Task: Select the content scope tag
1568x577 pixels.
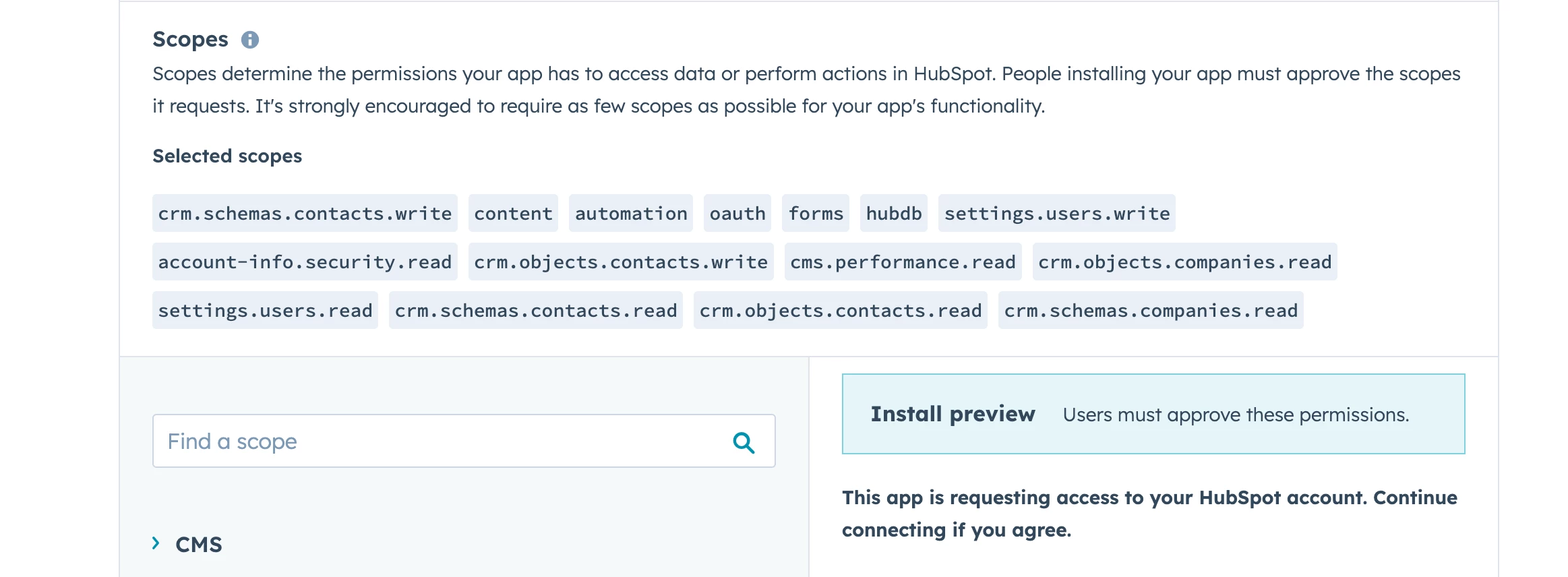Action: click(x=513, y=214)
